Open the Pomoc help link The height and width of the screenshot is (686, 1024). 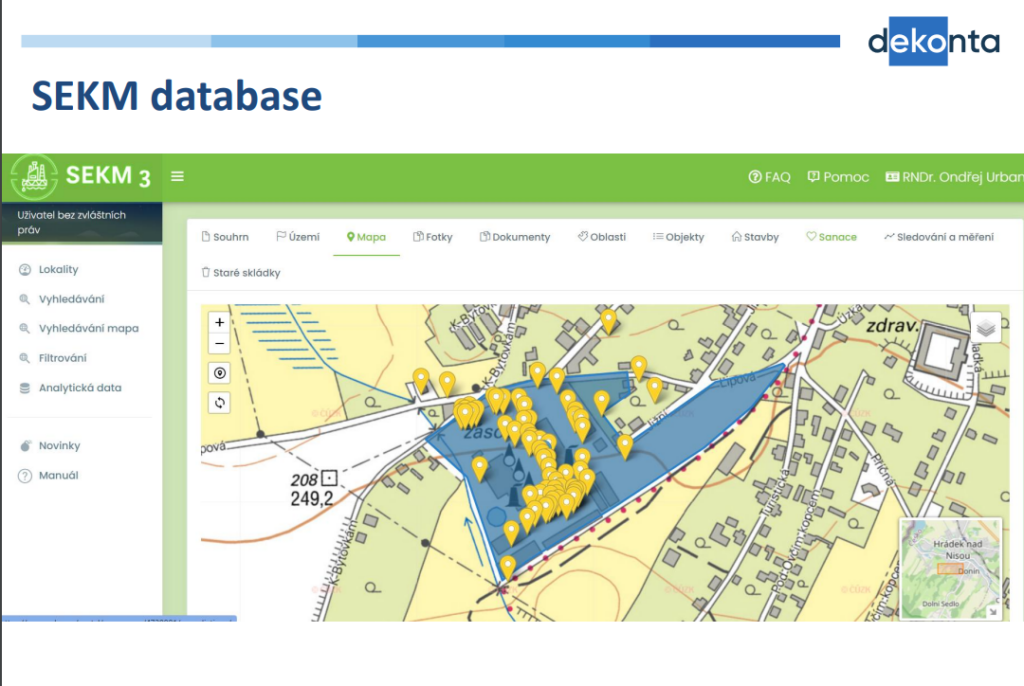[838, 177]
